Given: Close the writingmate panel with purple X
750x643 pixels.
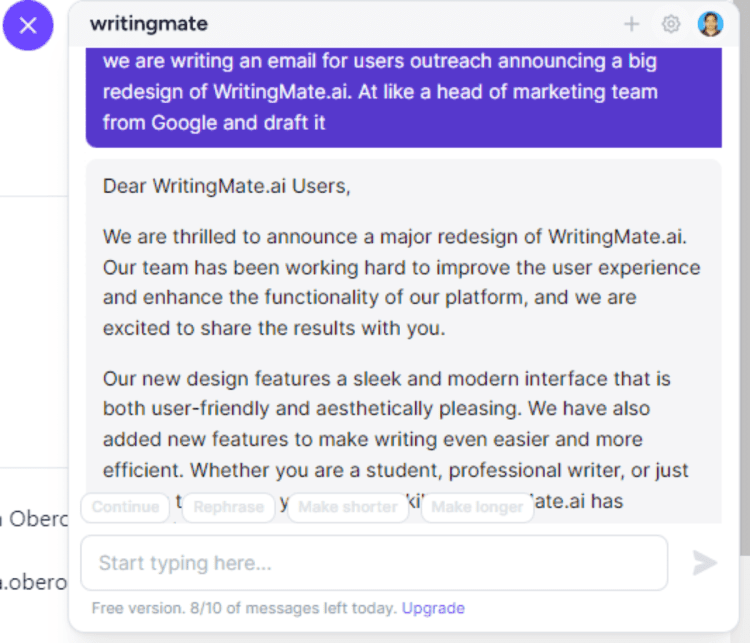Looking at the screenshot, I should click(x=28, y=26).
